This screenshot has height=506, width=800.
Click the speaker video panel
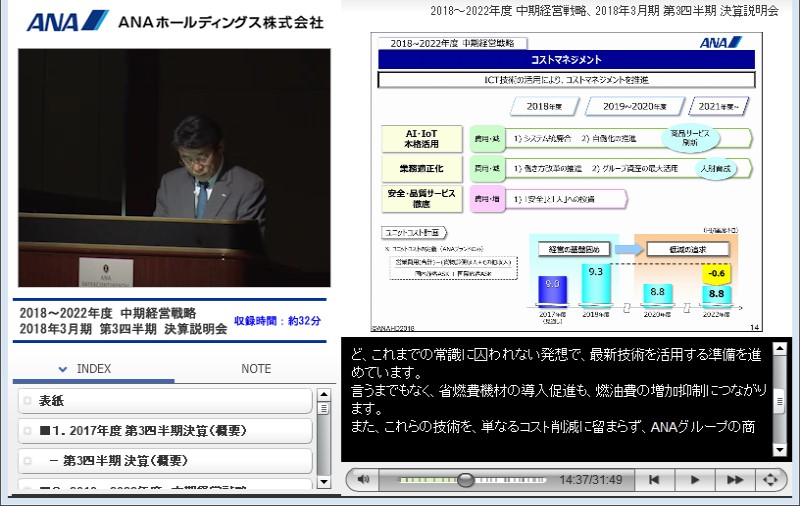pyautogui.click(x=174, y=168)
